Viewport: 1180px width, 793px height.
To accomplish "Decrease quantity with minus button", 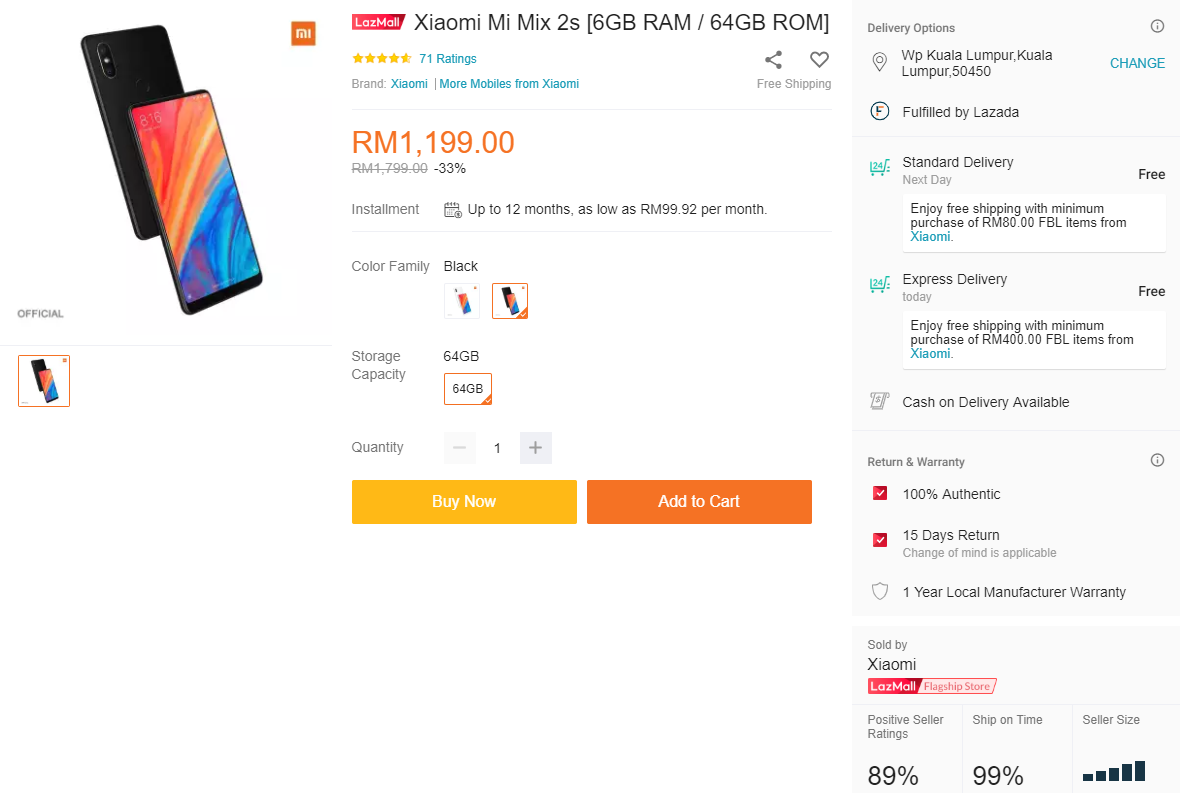I will point(460,448).
